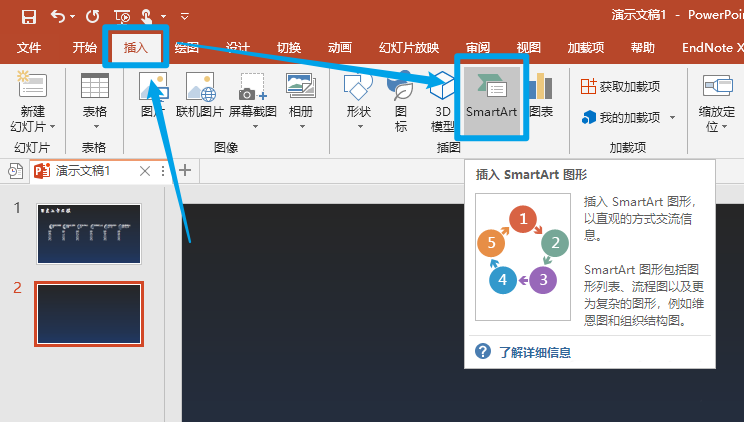Select slide 2 thumbnail
744x422 pixels.
89,314
